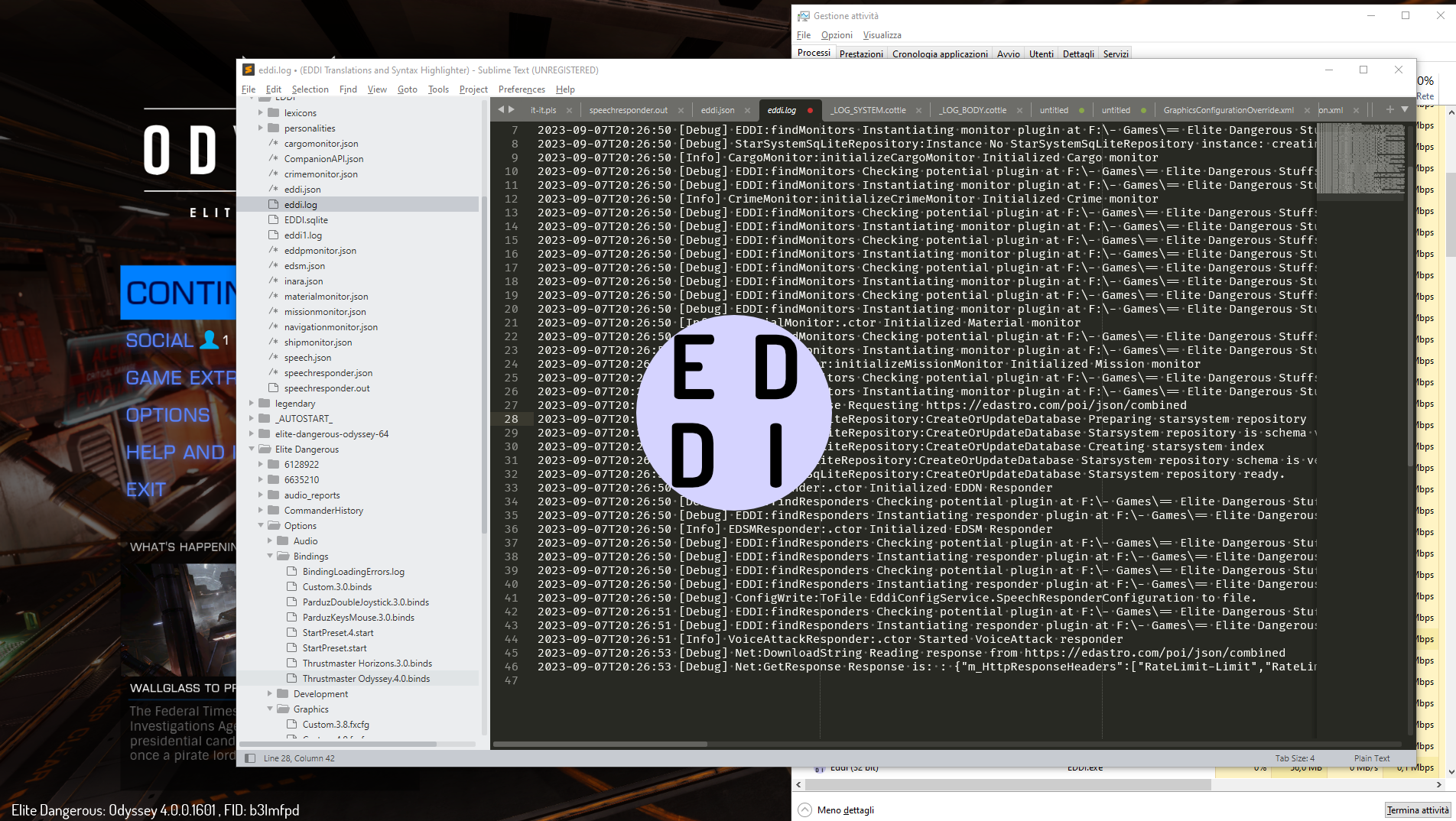The width and height of the screenshot is (1456, 821).
Task: Open Thrustmaster Odyssey.4.0.binds file
Action: (x=366, y=678)
